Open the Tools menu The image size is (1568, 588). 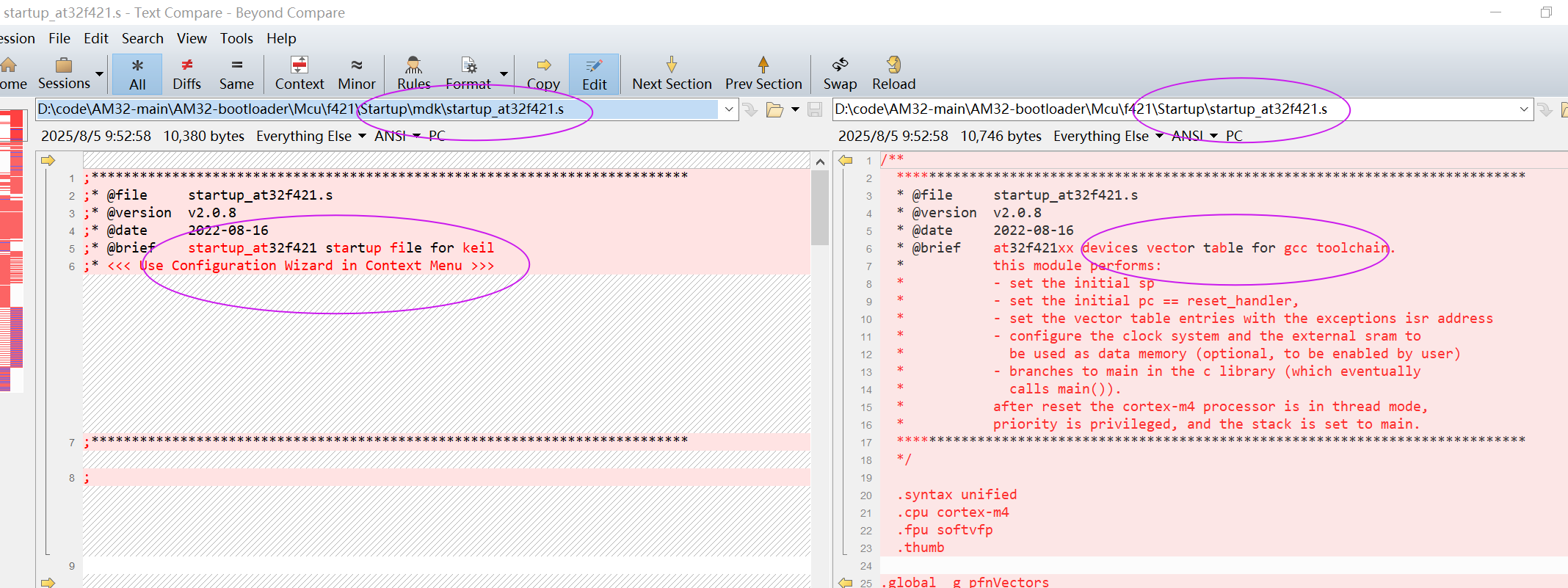click(x=236, y=38)
